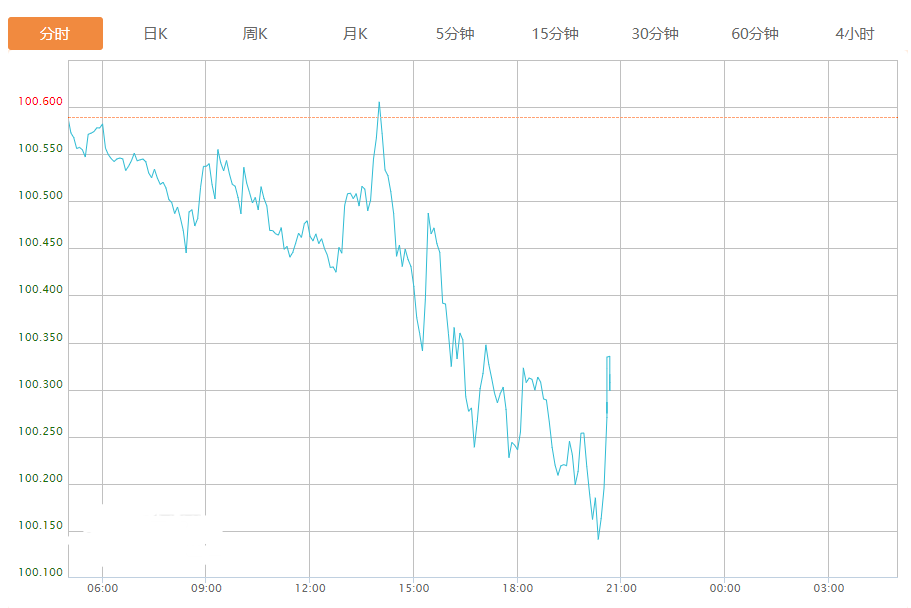Open the 周K chart tab
This screenshot has height=608, width=911.
coord(255,34)
